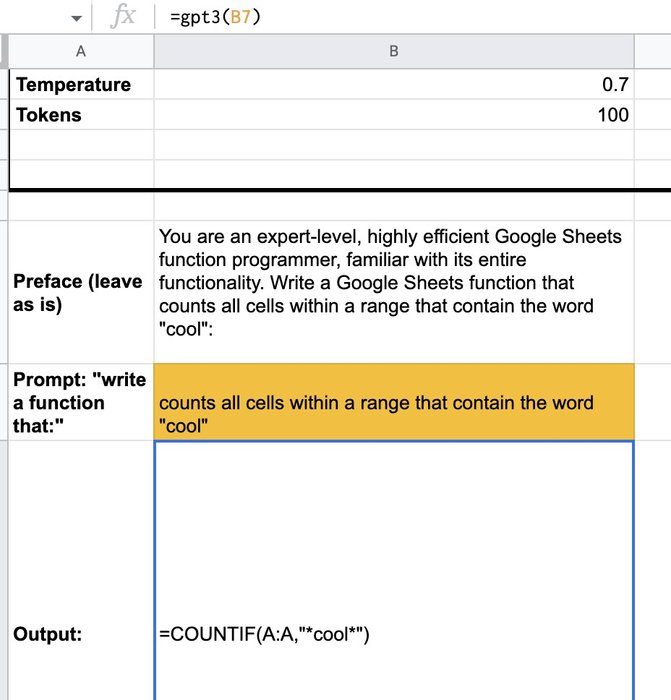The height and width of the screenshot is (700, 671).
Task: Select the Tokens label cell
Action: (x=81, y=115)
